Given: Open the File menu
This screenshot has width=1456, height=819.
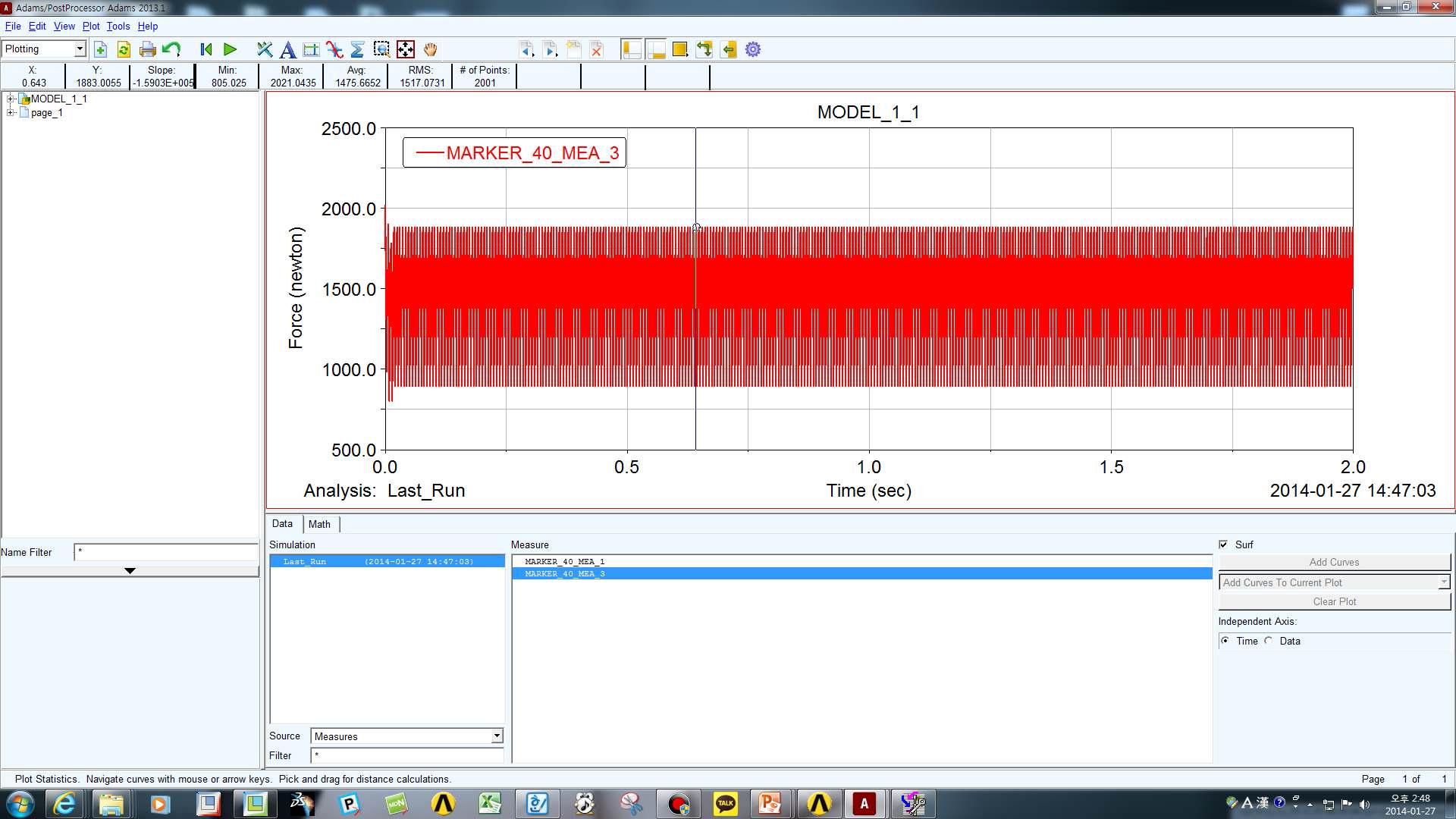Looking at the screenshot, I should [x=13, y=26].
